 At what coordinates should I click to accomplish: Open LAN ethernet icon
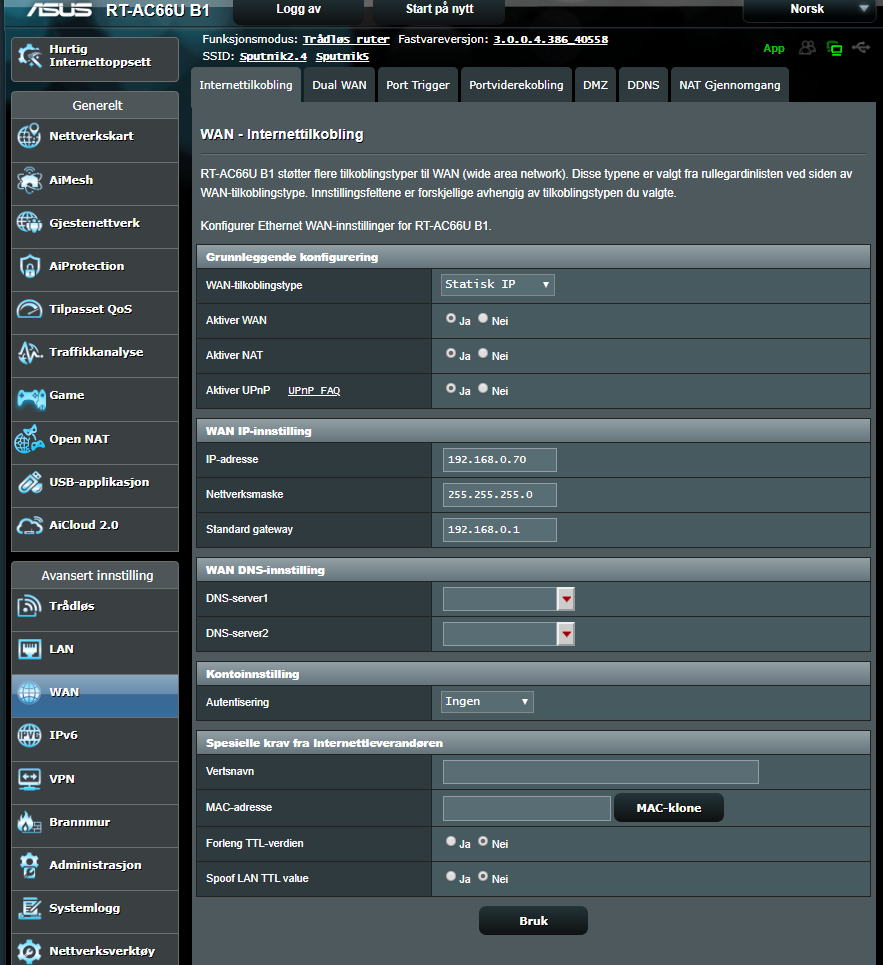pyautogui.click(x=29, y=649)
